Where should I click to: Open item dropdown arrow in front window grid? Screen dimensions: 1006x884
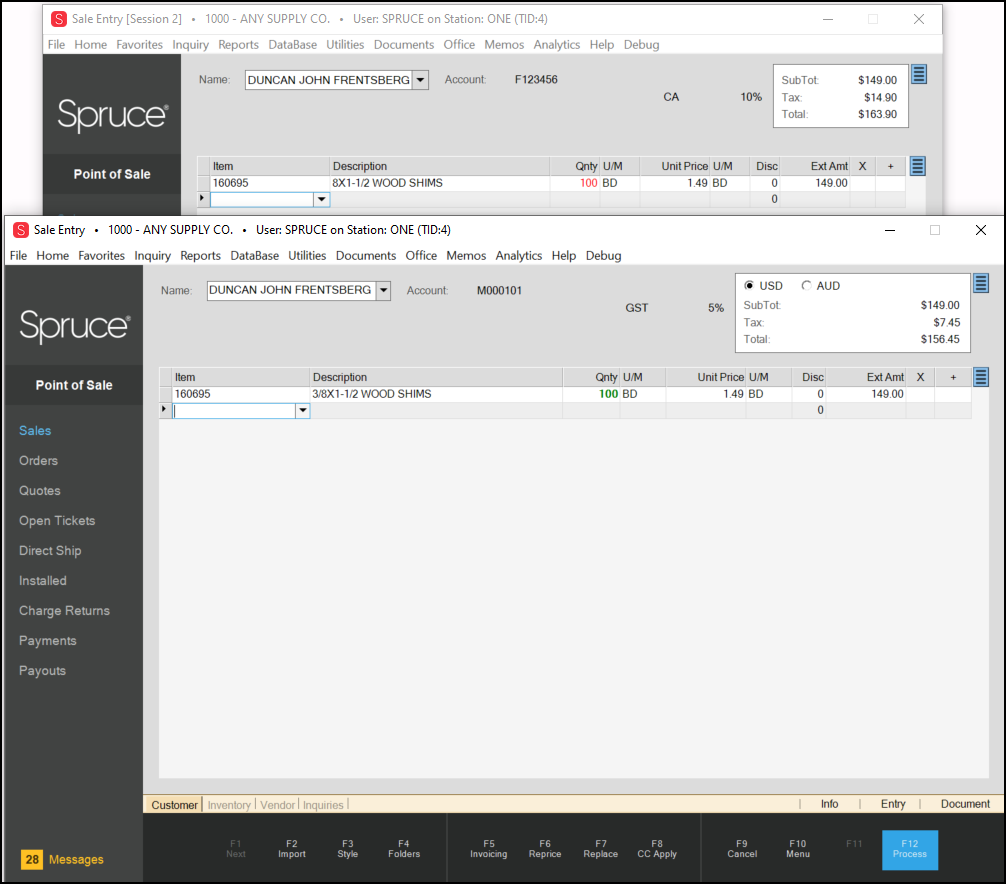coord(302,410)
